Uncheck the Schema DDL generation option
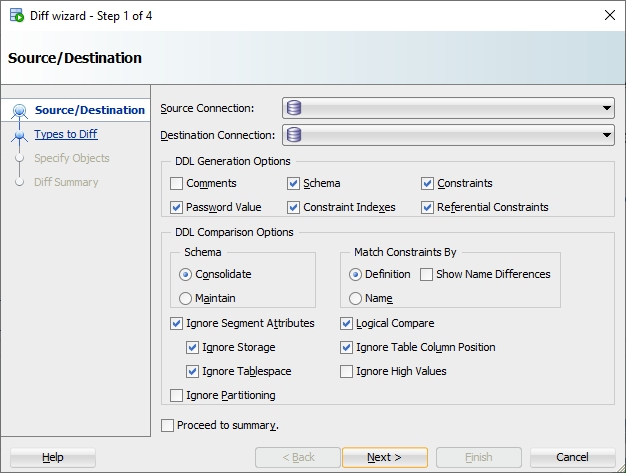Image resolution: width=626 pixels, height=473 pixels. pos(293,183)
